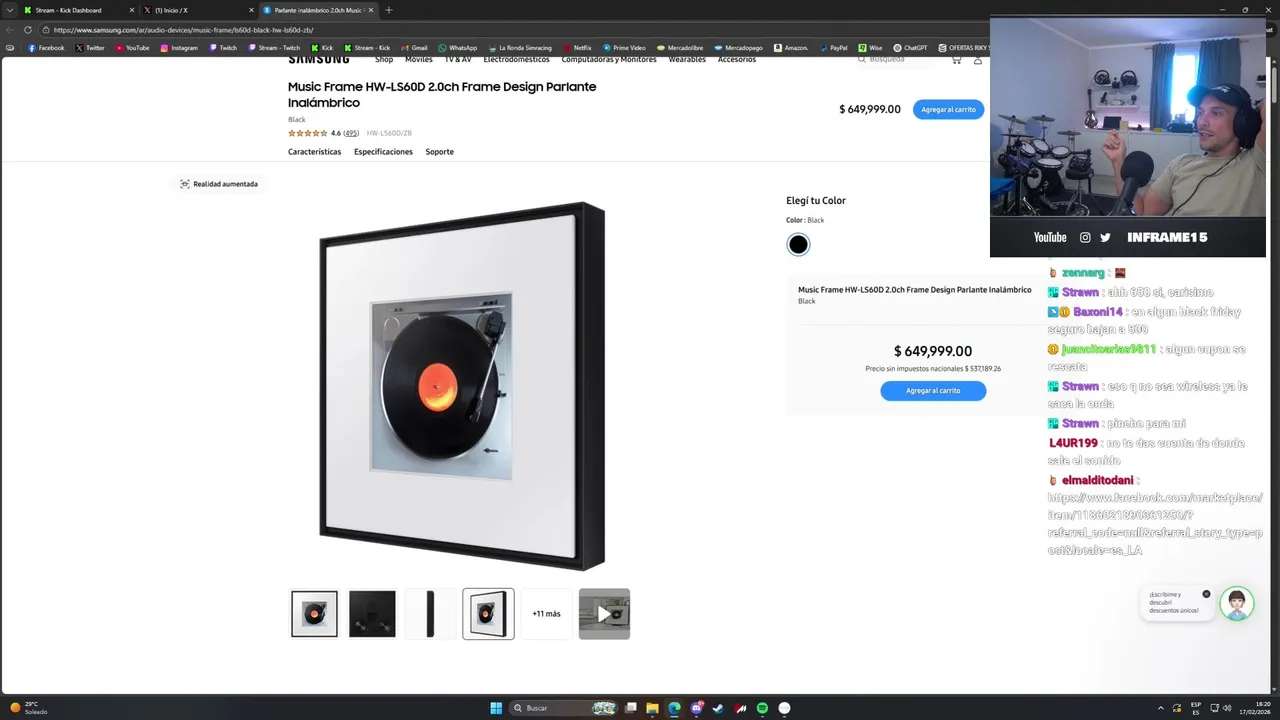Show hidden system tray icons
This screenshot has width=1280, height=720.
click(x=1161, y=708)
